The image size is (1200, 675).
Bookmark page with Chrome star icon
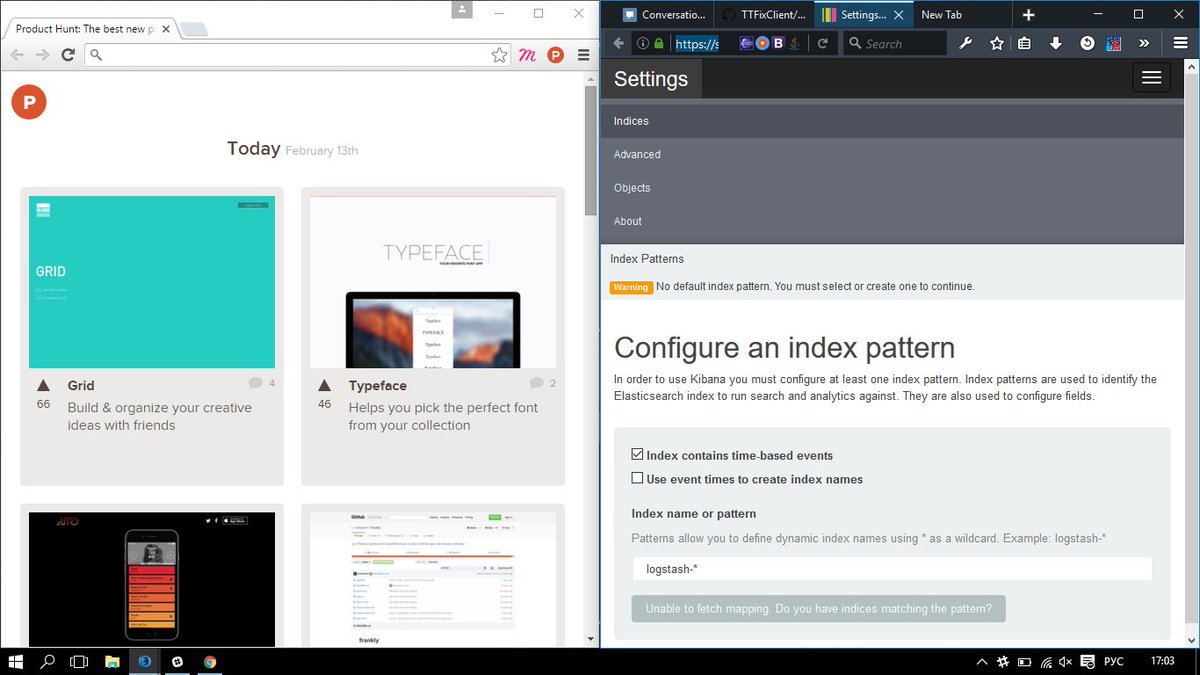point(499,55)
